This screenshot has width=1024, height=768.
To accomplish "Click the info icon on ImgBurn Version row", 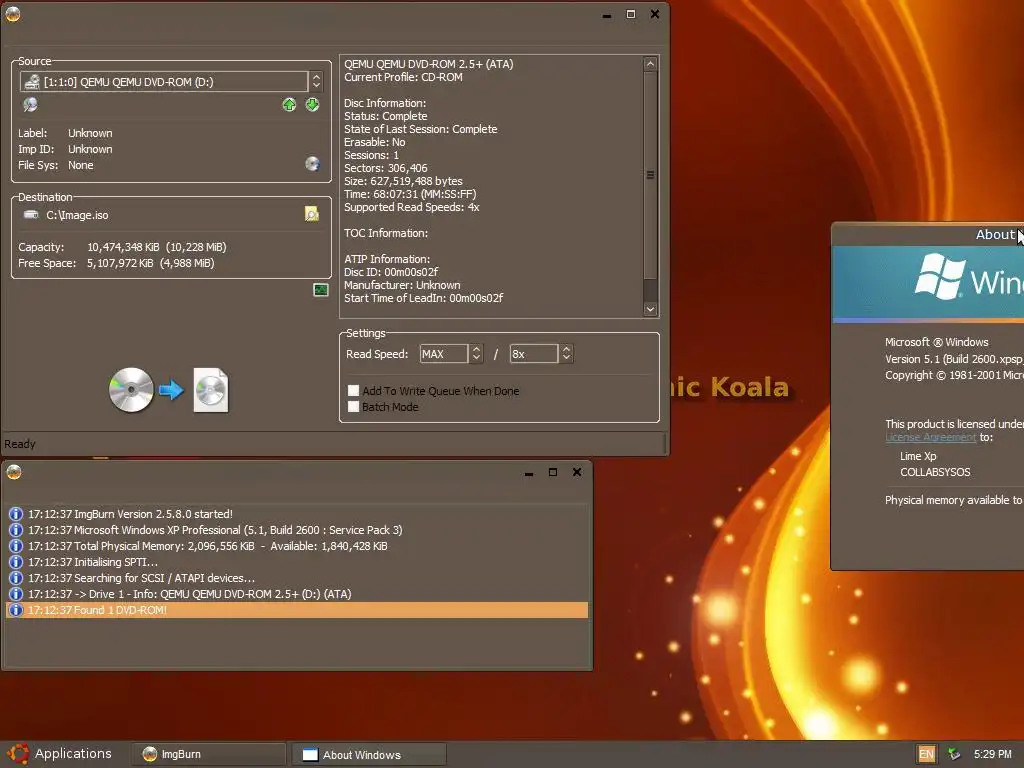I will [x=16, y=514].
